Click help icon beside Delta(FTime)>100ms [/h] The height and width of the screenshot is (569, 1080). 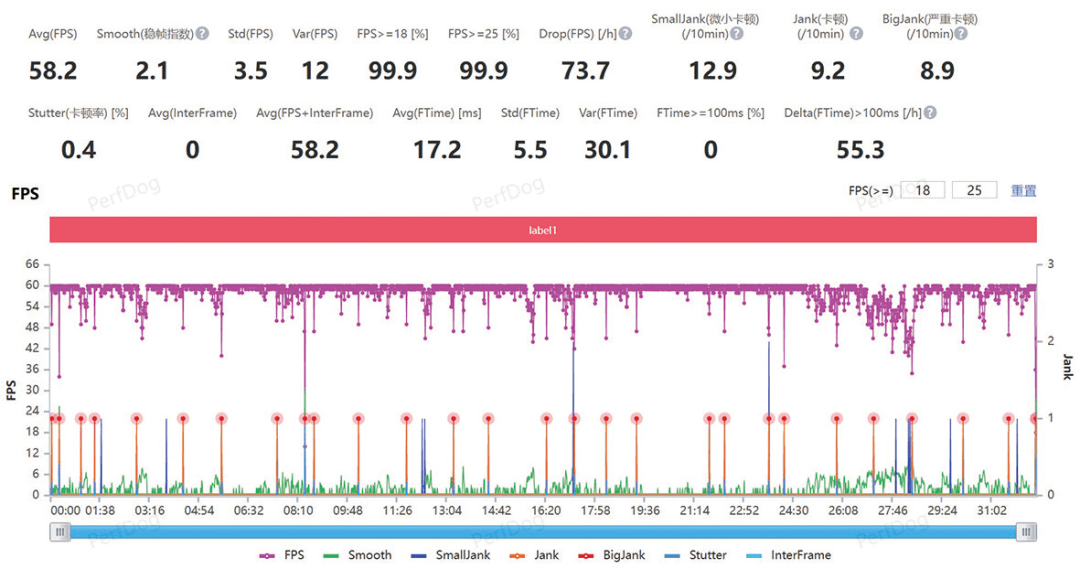tap(931, 113)
